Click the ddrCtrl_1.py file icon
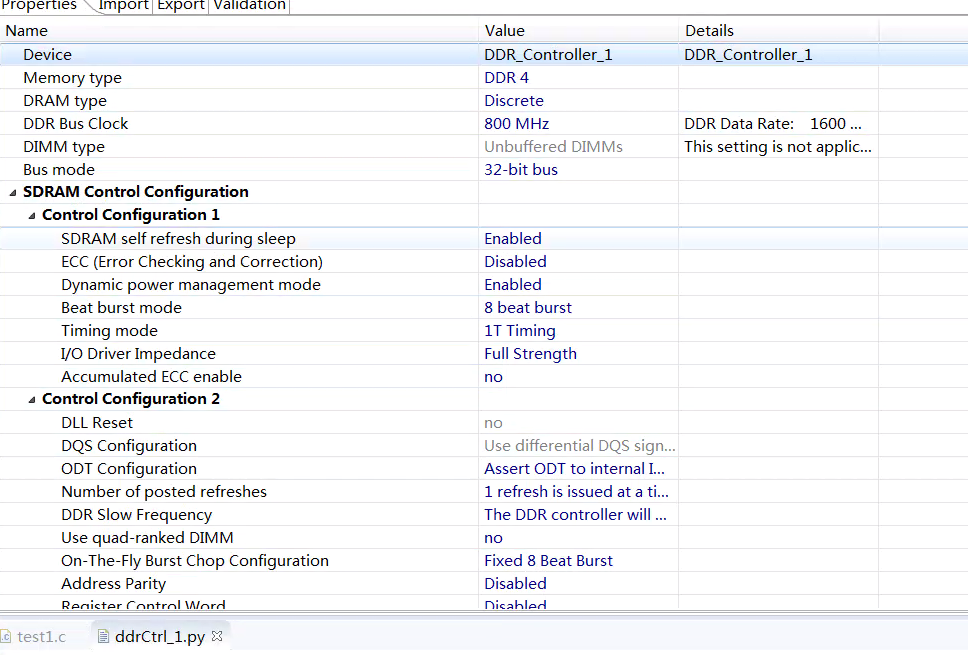Viewport: 968px width, 655px height. point(103,636)
